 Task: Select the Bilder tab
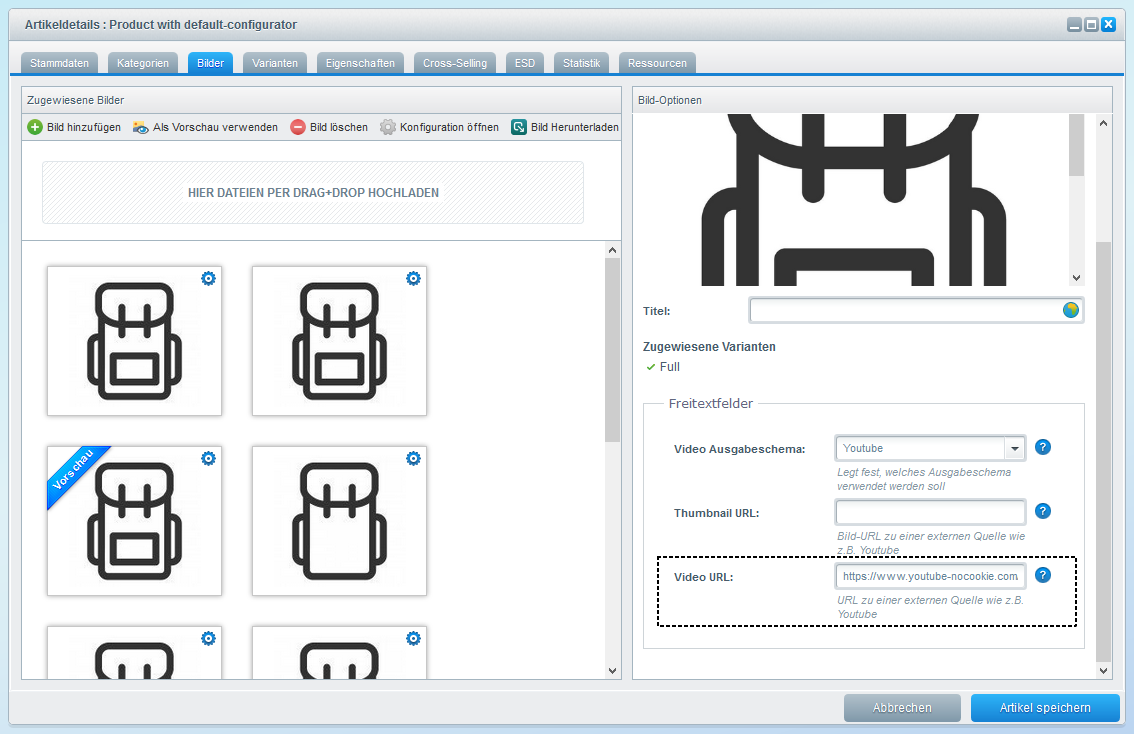[x=210, y=63]
